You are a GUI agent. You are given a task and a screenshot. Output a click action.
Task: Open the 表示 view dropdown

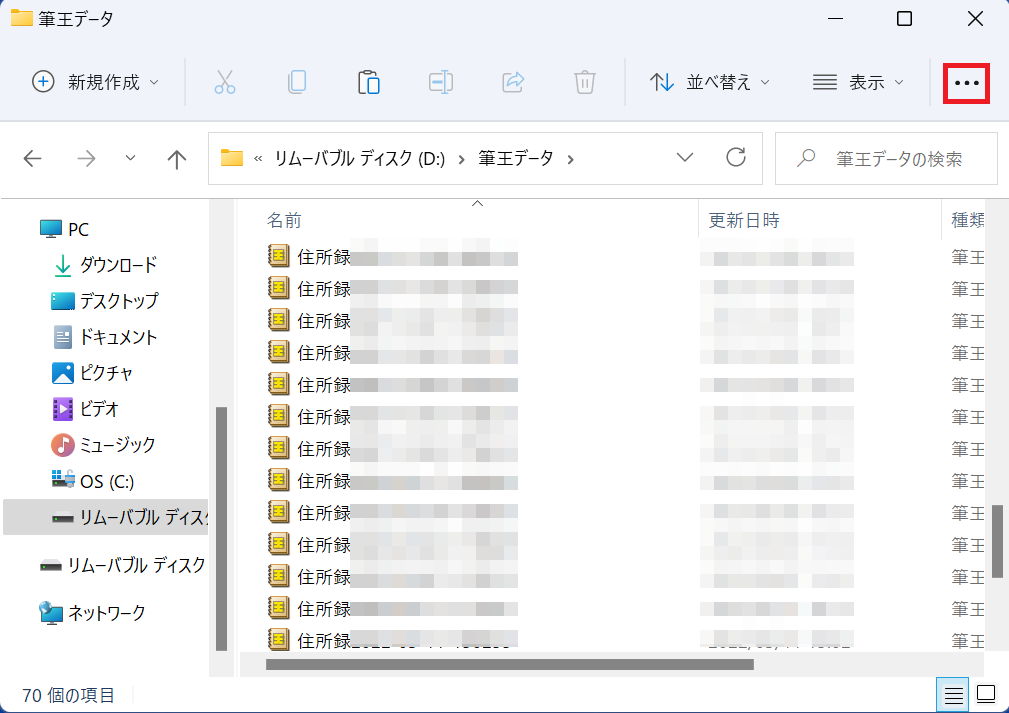(858, 82)
